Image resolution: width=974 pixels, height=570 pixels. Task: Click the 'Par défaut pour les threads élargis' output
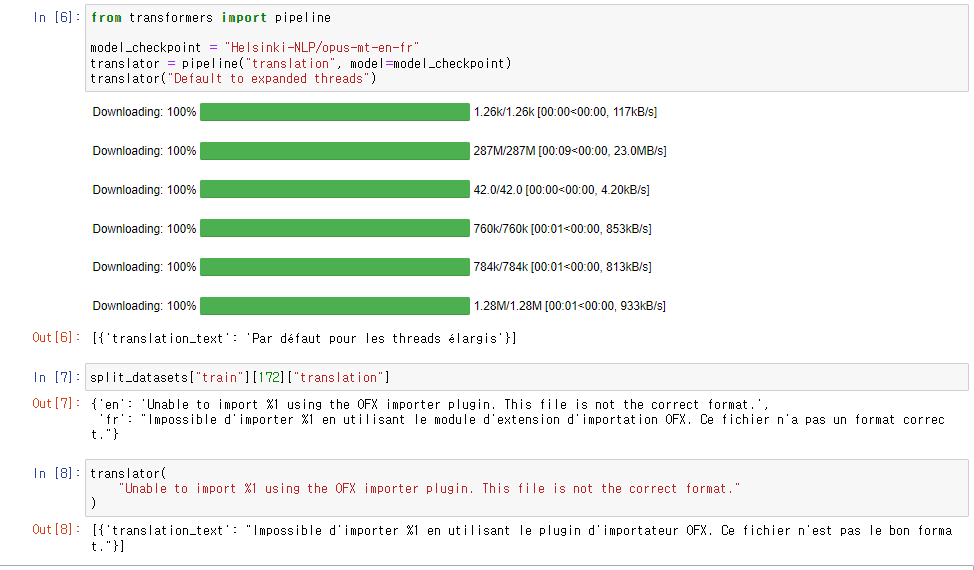pos(375,338)
